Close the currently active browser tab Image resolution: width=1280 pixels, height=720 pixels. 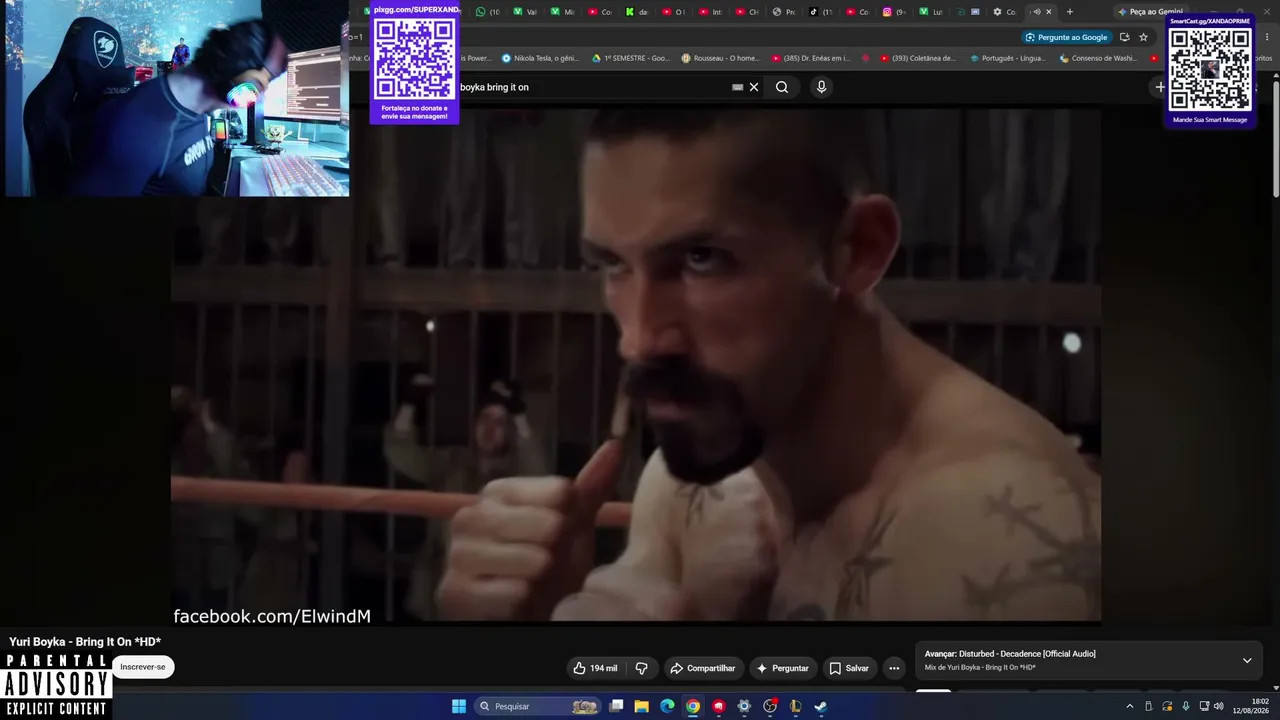coord(1049,12)
